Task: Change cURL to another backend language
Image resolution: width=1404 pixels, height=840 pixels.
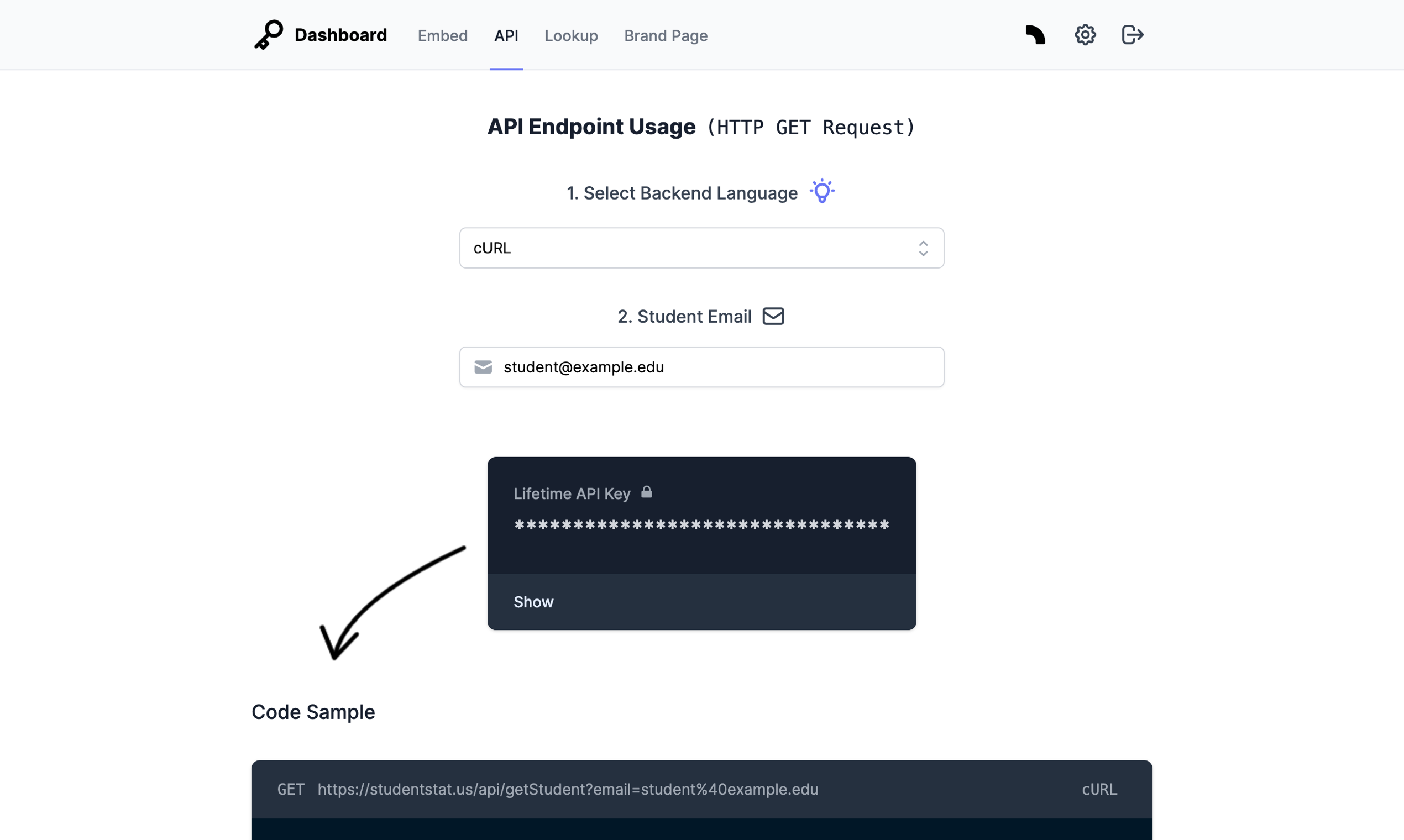Action: 701,248
